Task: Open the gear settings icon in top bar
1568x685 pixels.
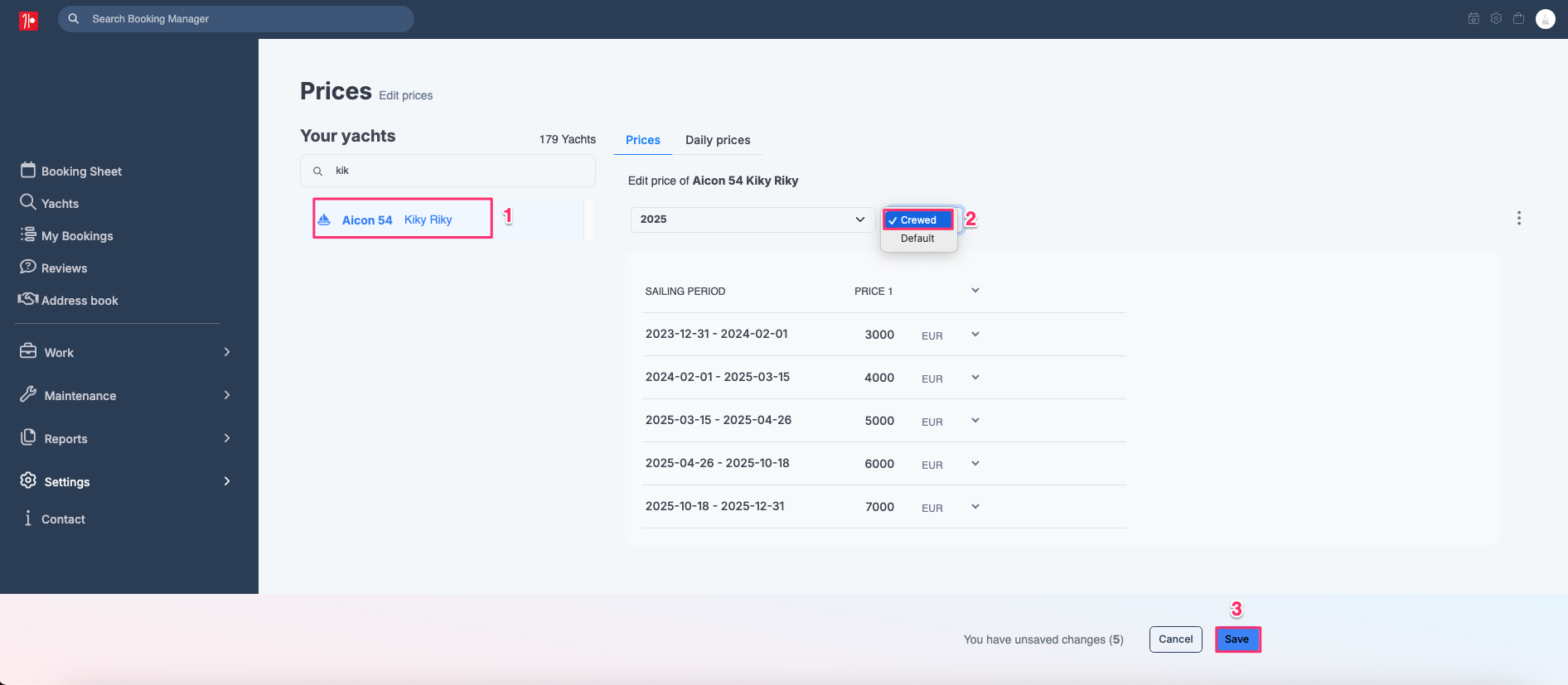Action: (x=1496, y=18)
